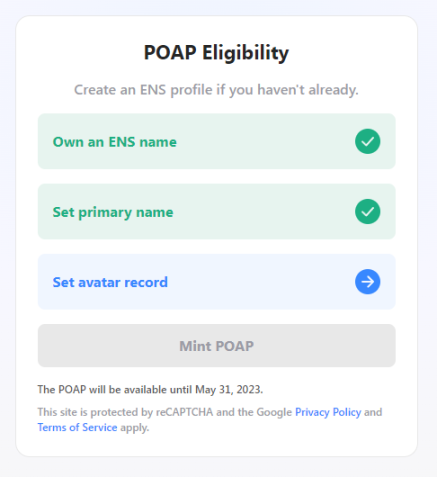Open the Terms of Service link

point(77,427)
